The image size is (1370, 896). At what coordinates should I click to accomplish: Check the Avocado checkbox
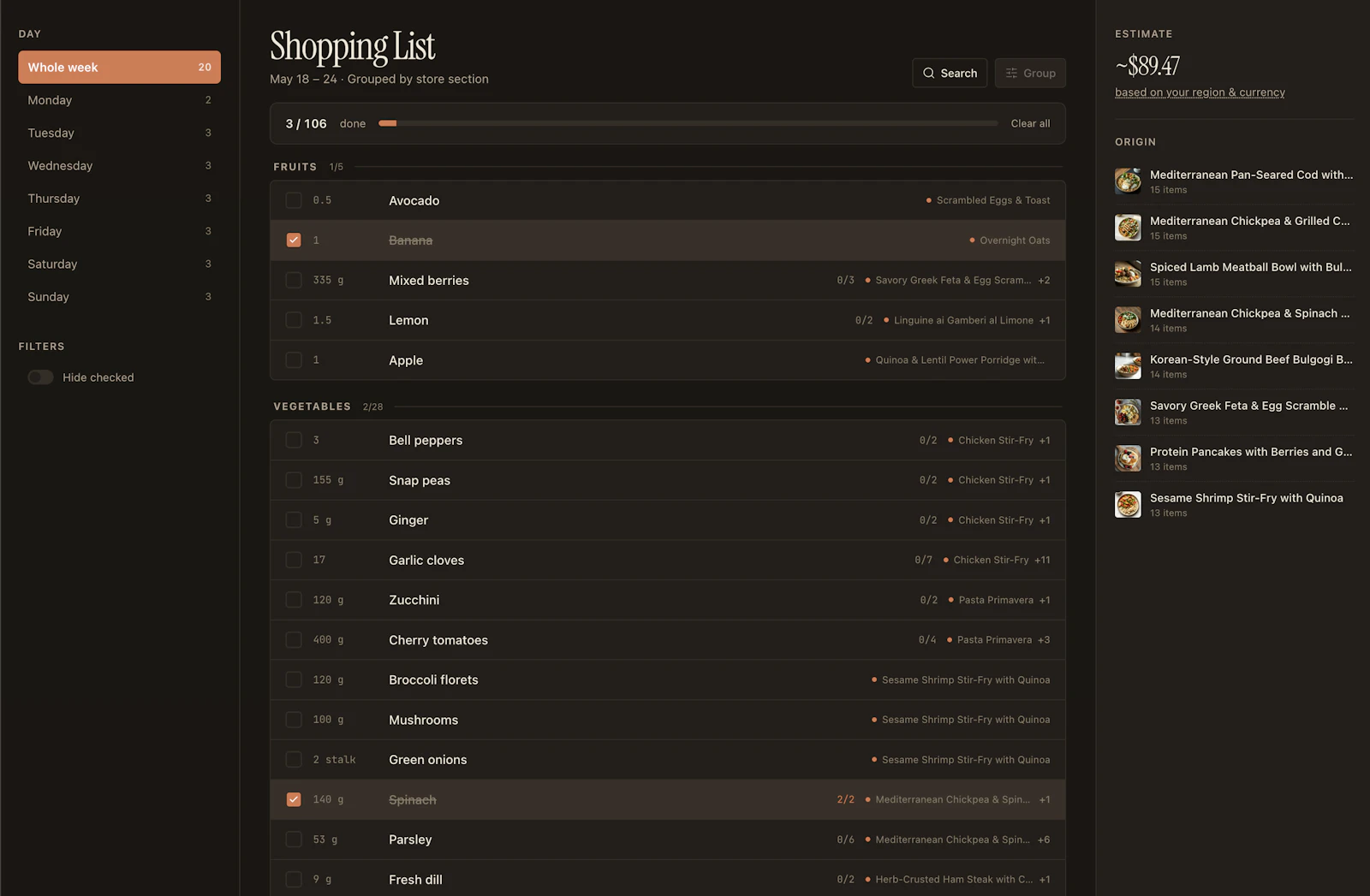[x=294, y=200]
